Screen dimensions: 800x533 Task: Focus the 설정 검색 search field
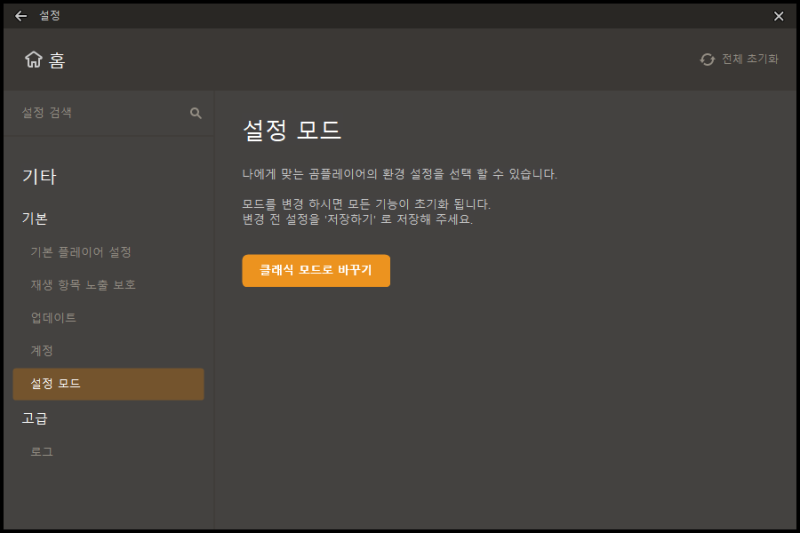point(108,113)
